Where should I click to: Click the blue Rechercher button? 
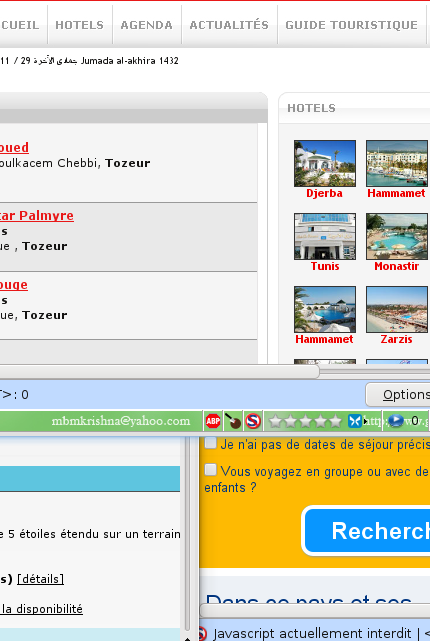point(367,531)
